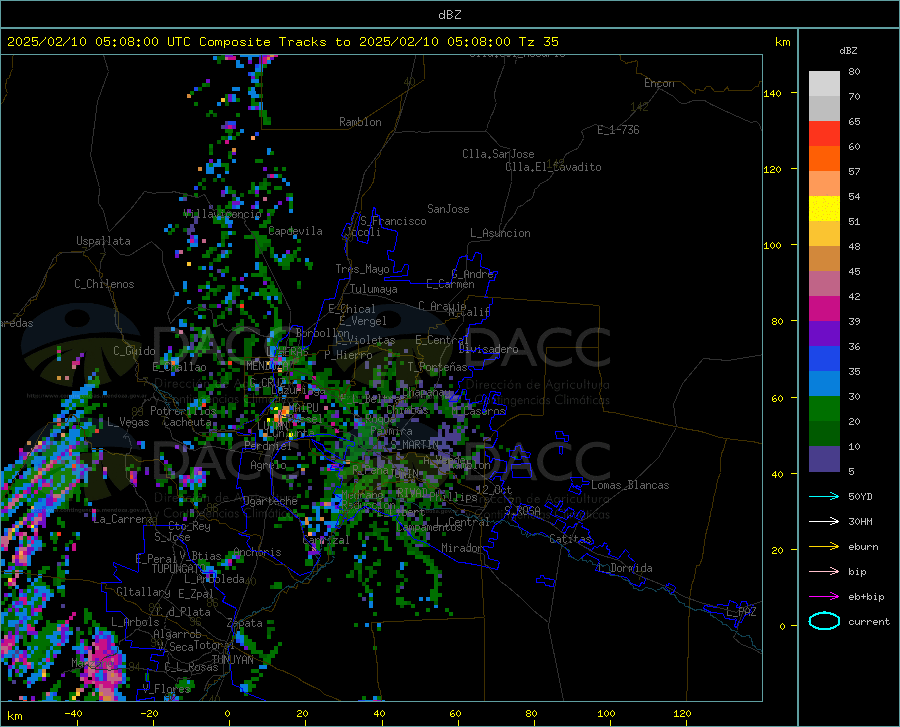Click the 'Mirador' map label
900x727 pixels.
(461, 548)
